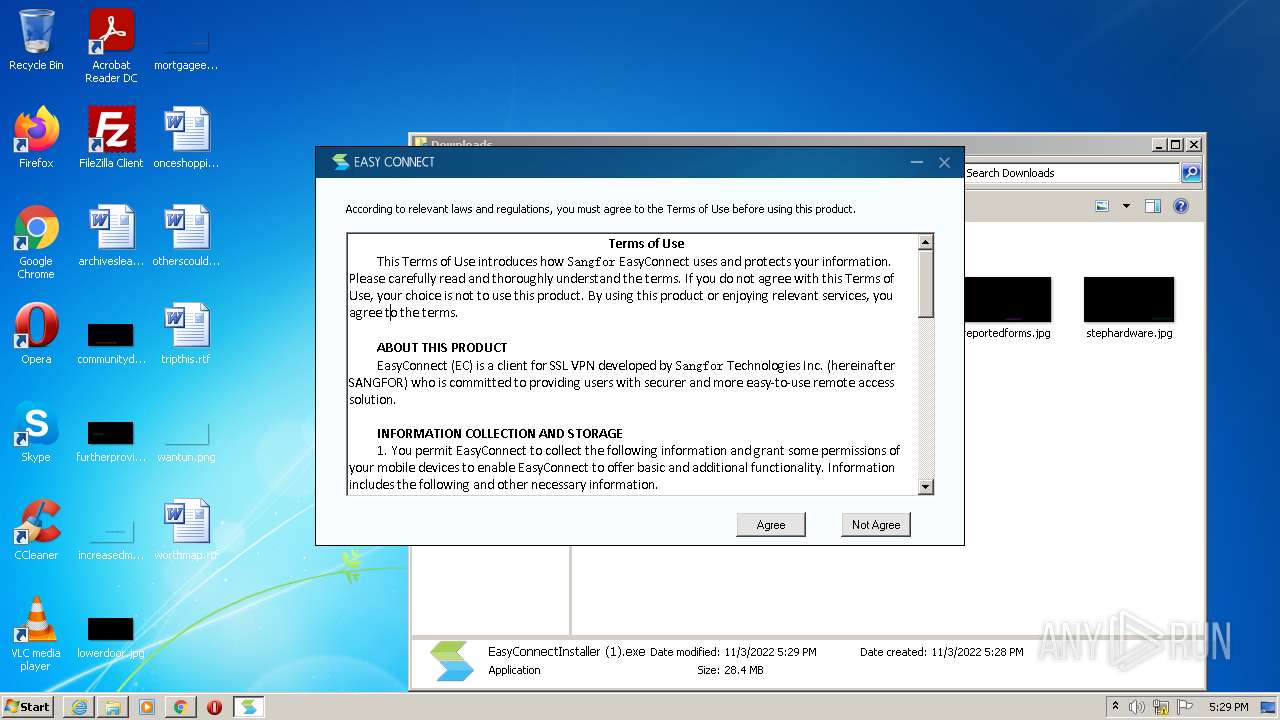Open Help in Downloads window
This screenshot has width=1280, height=720.
point(1181,206)
